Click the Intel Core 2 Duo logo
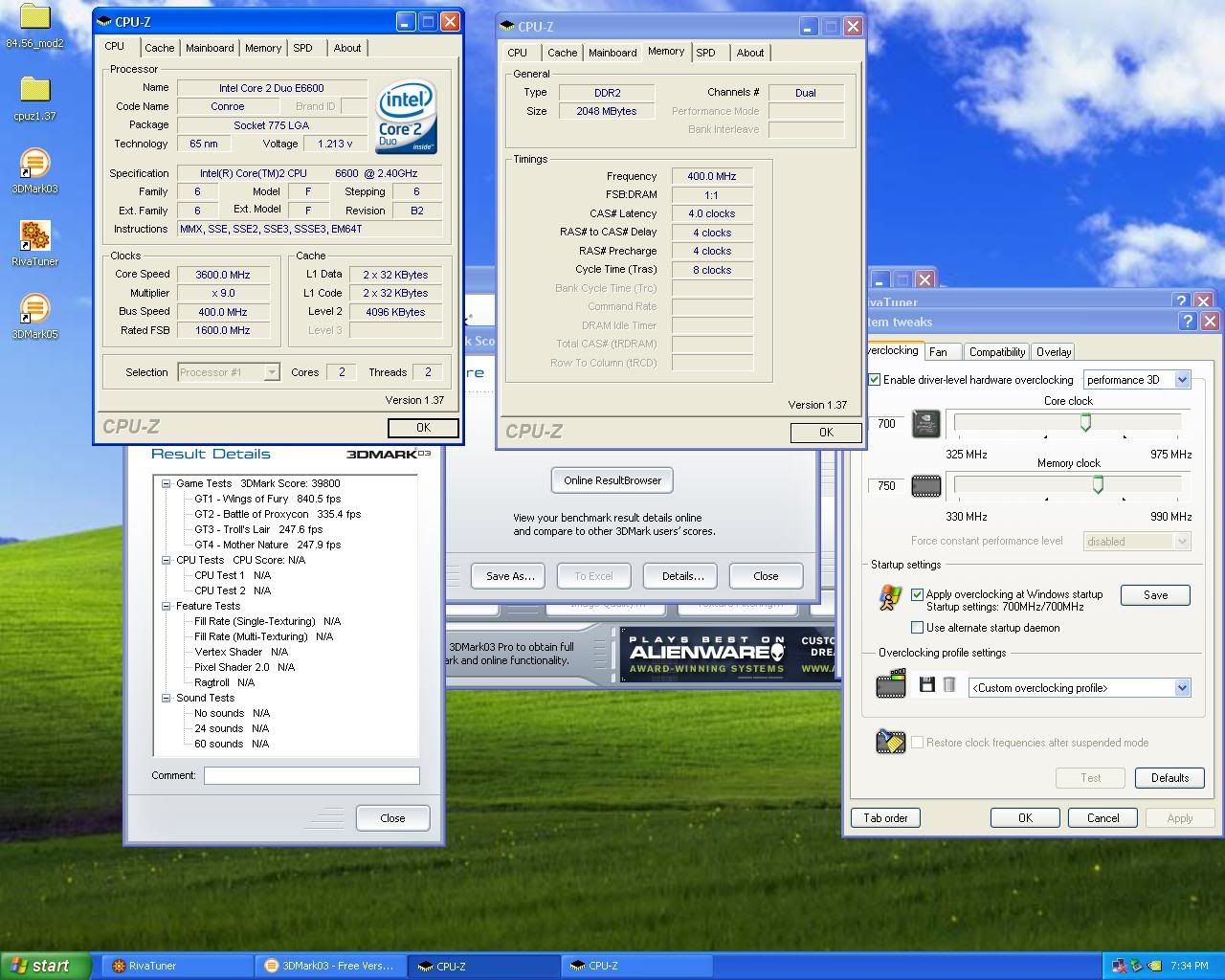This screenshot has height=980, width=1225. (x=407, y=117)
